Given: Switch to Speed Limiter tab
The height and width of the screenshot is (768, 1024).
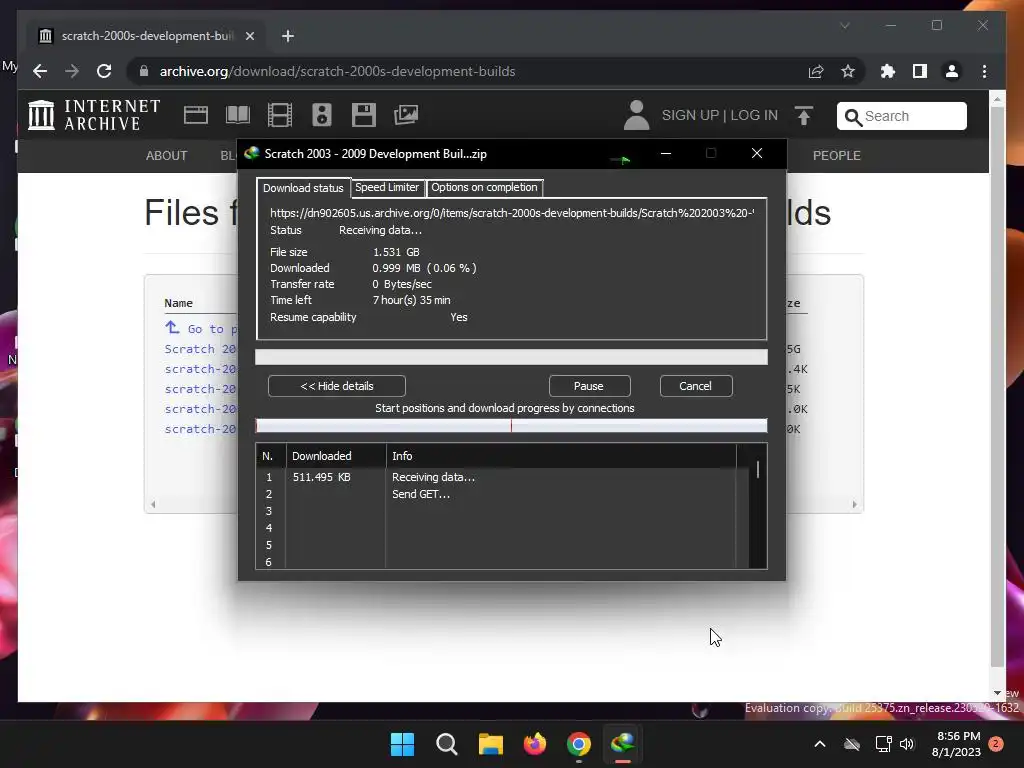Looking at the screenshot, I should click(x=387, y=187).
